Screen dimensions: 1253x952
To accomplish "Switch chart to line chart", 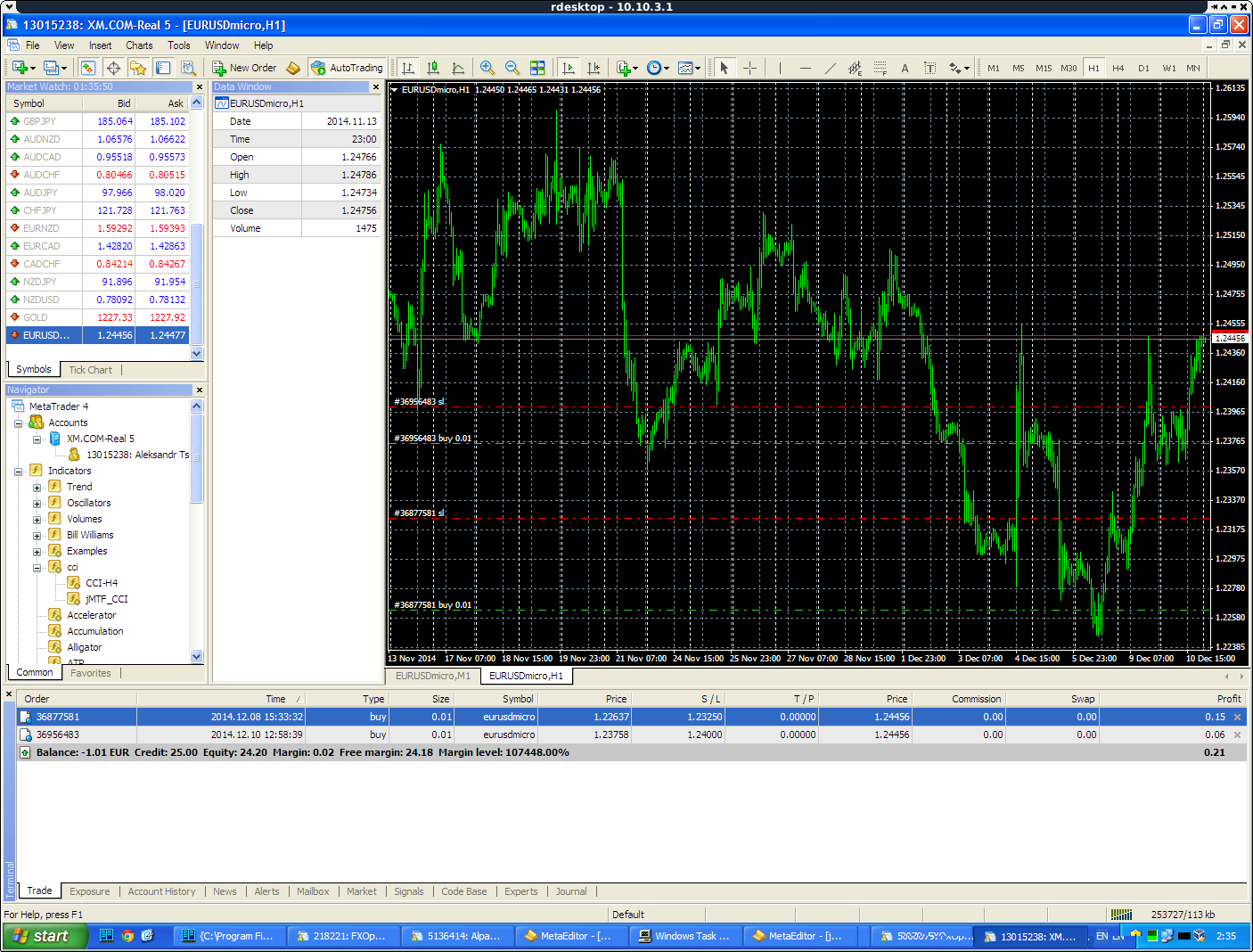I will [458, 68].
